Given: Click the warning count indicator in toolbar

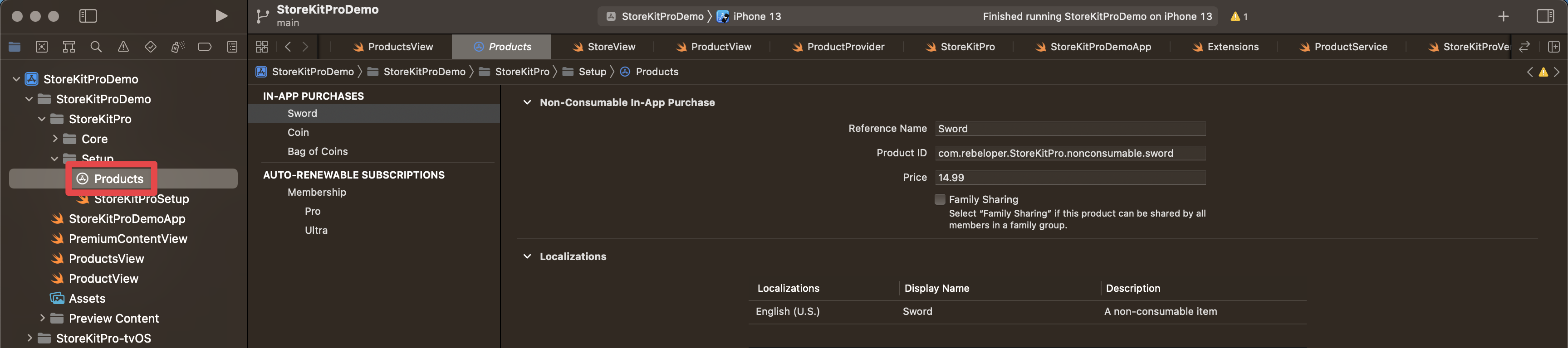Looking at the screenshot, I should pyautogui.click(x=1240, y=16).
